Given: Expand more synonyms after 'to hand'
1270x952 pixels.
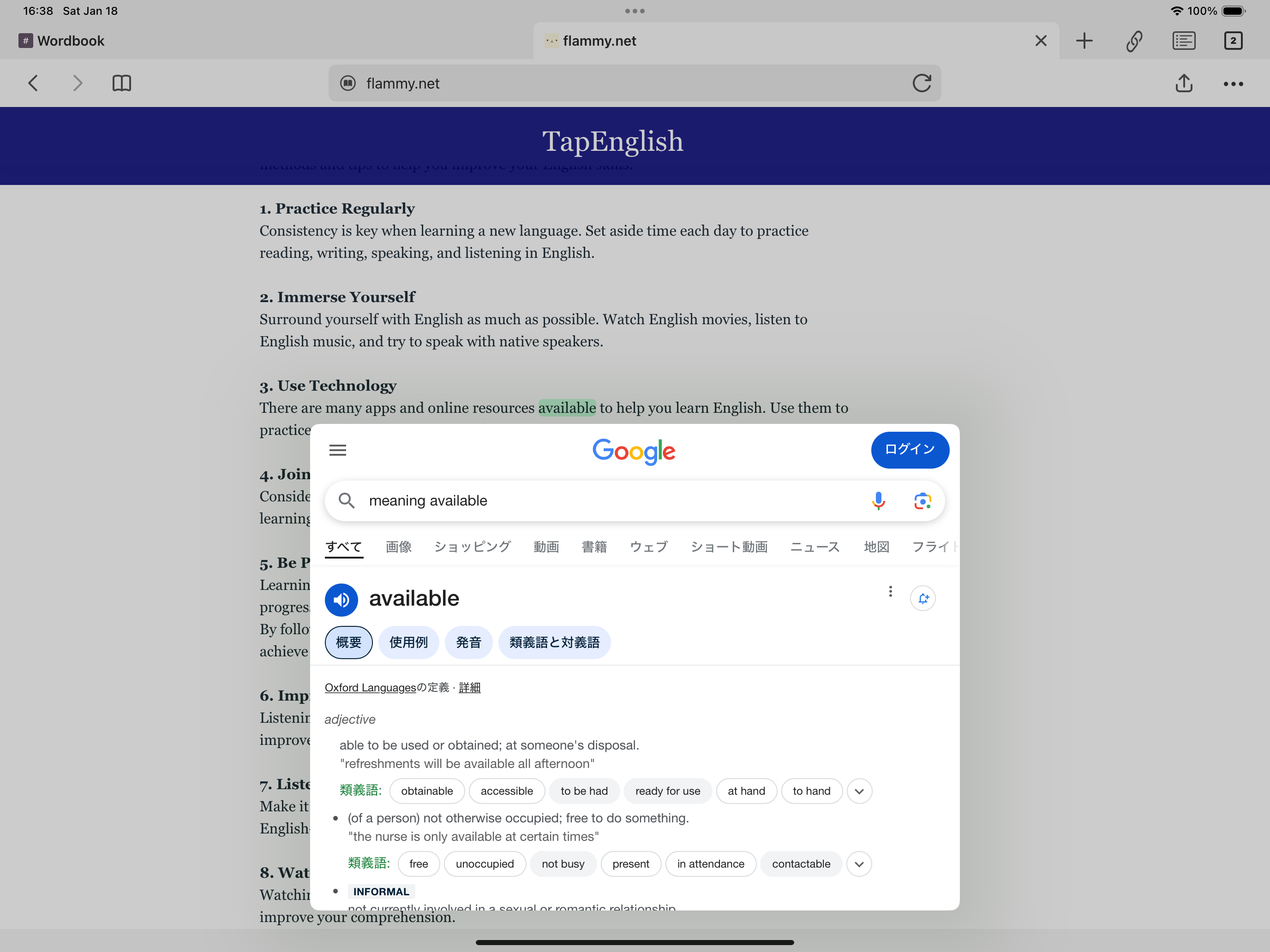Looking at the screenshot, I should pyautogui.click(x=859, y=791).
